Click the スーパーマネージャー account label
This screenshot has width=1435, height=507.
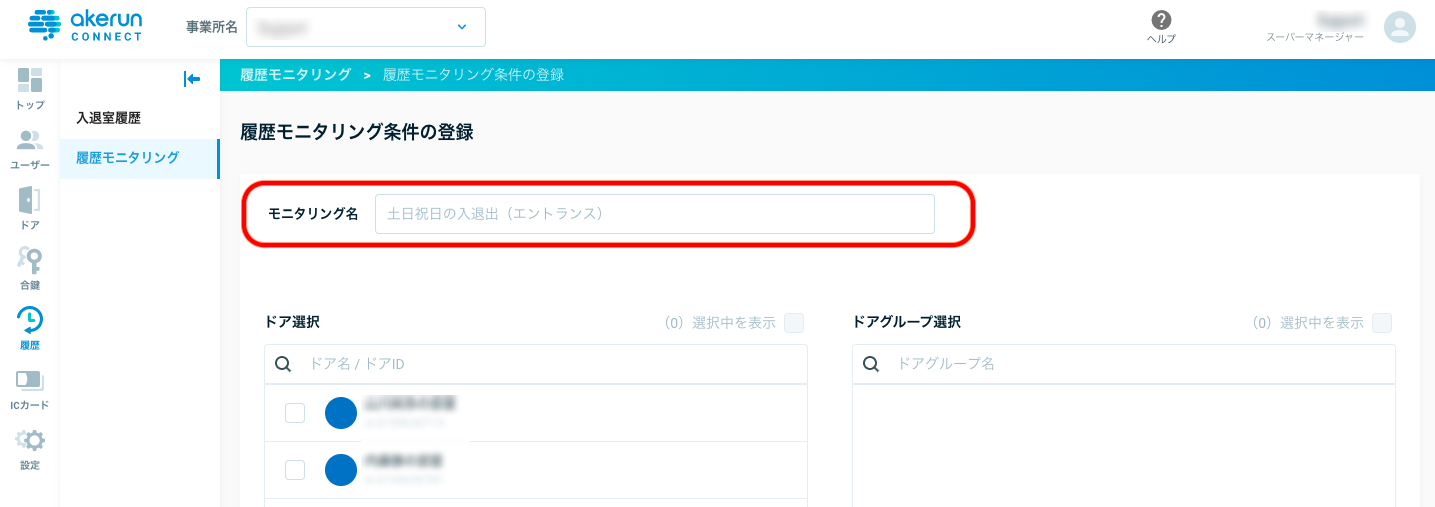[x=1315, y=37]
